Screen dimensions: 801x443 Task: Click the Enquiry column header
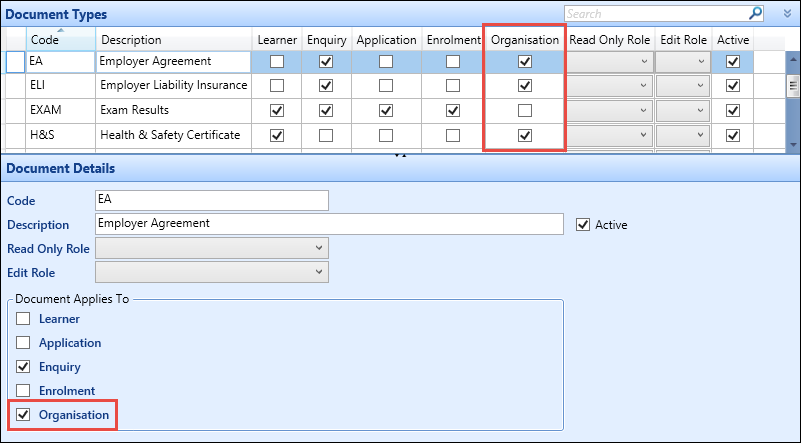(326, 39)
